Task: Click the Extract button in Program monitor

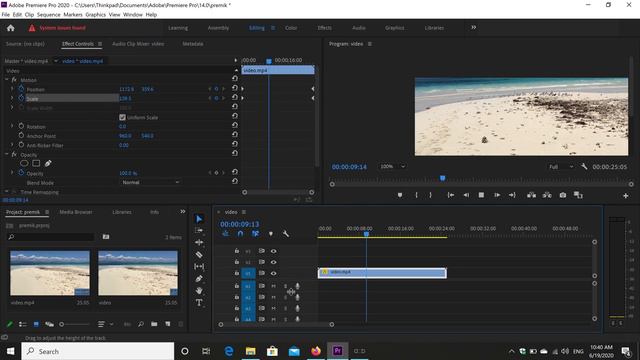Action: [547, 195]
